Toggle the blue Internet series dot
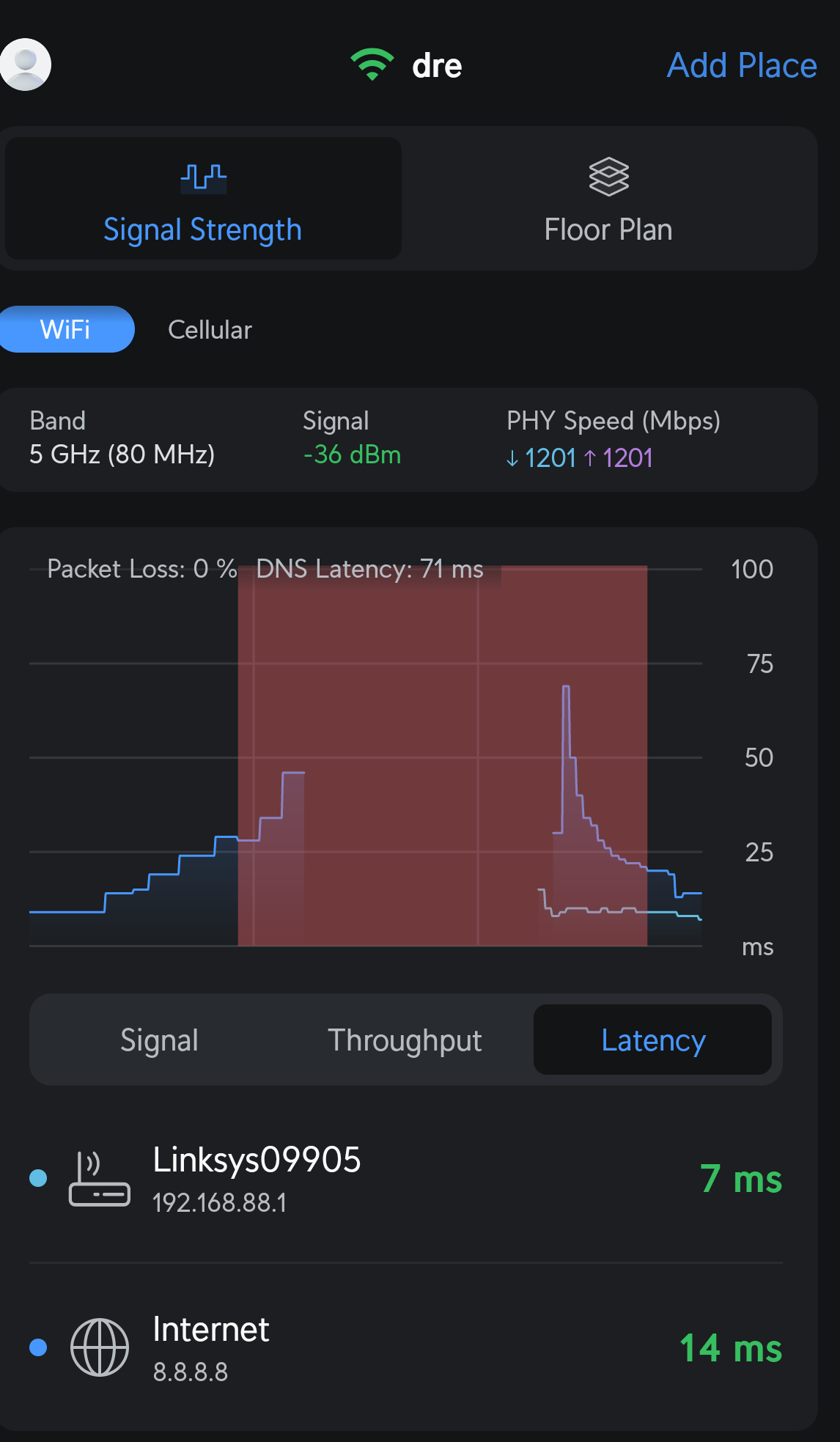The width and height of the screenshot is (840, 1442). (38, 1347)
